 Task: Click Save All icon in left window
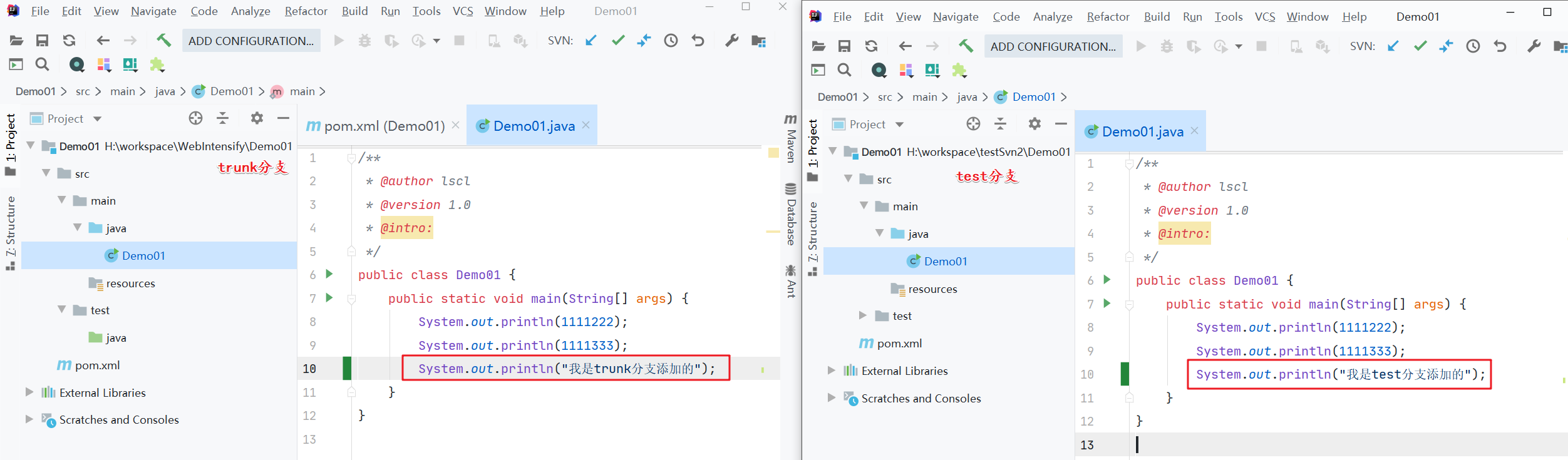(x=42, y=41)
